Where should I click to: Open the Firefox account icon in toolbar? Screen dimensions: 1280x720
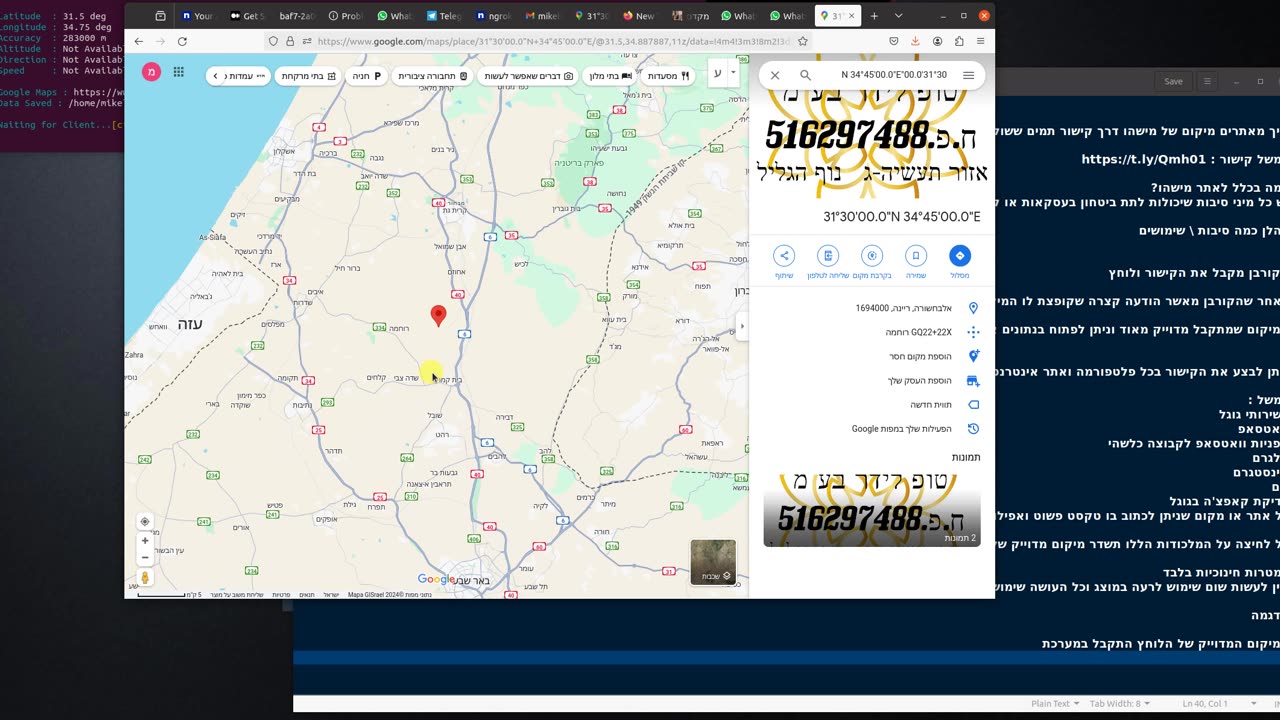click(937, 41)
